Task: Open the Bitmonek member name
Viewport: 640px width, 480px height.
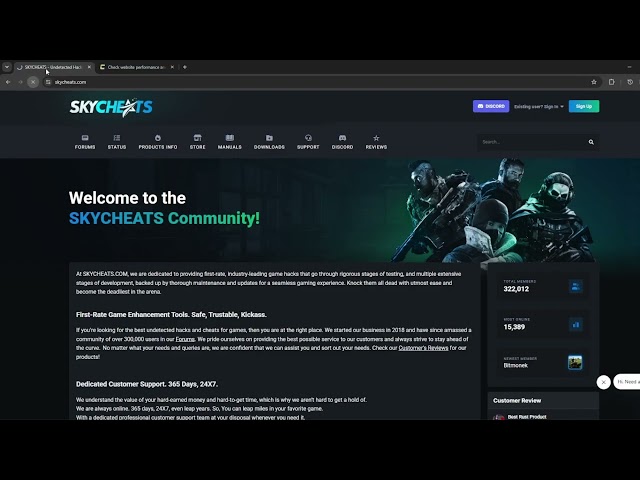Action: pos(516,366)
